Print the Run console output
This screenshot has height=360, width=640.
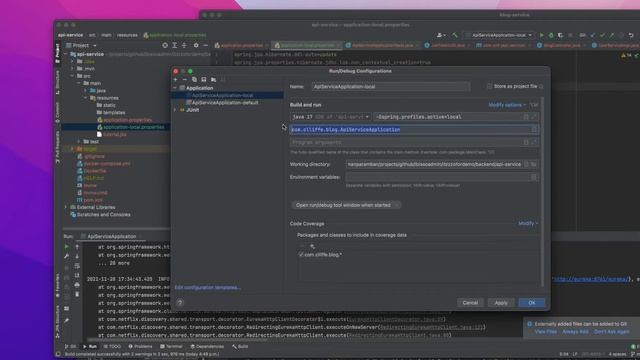[77, 284]
